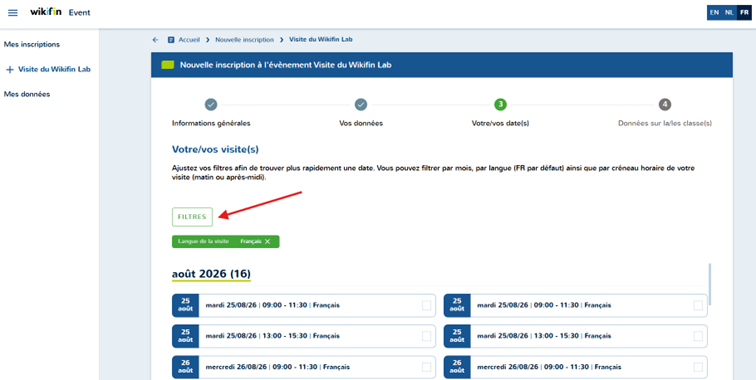
Task: Click the date list vertical scrollbar
Action: coord(710,284)
